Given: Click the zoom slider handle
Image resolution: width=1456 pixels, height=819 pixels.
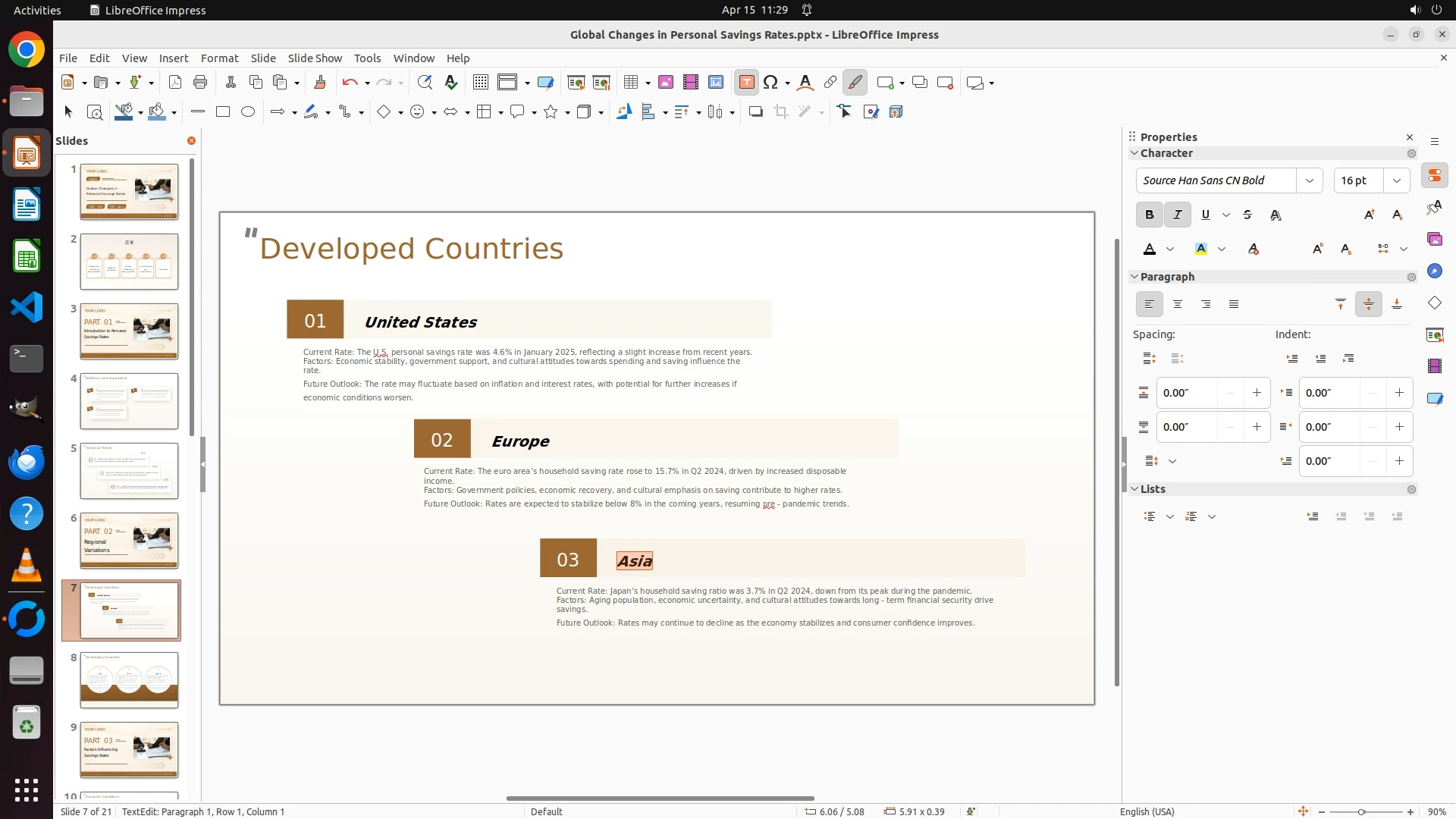Looking at the screenshot, I should (1361, 812).
